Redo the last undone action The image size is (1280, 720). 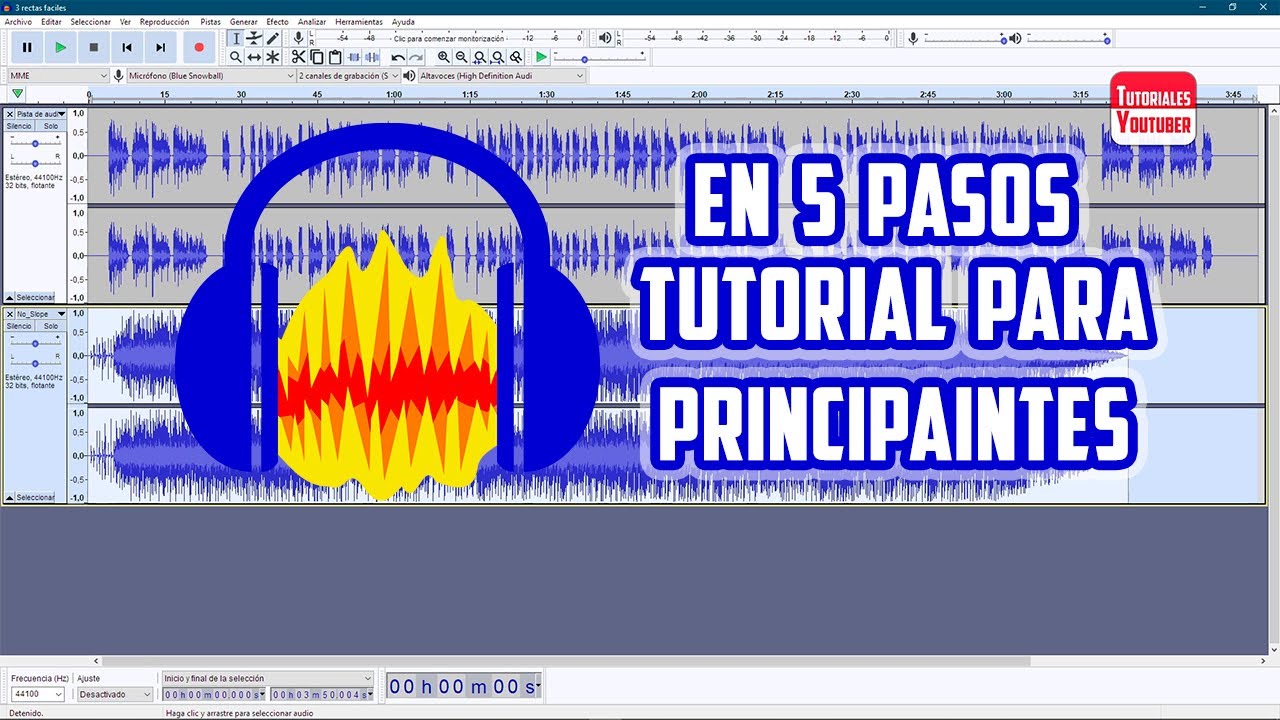(416, 57)
